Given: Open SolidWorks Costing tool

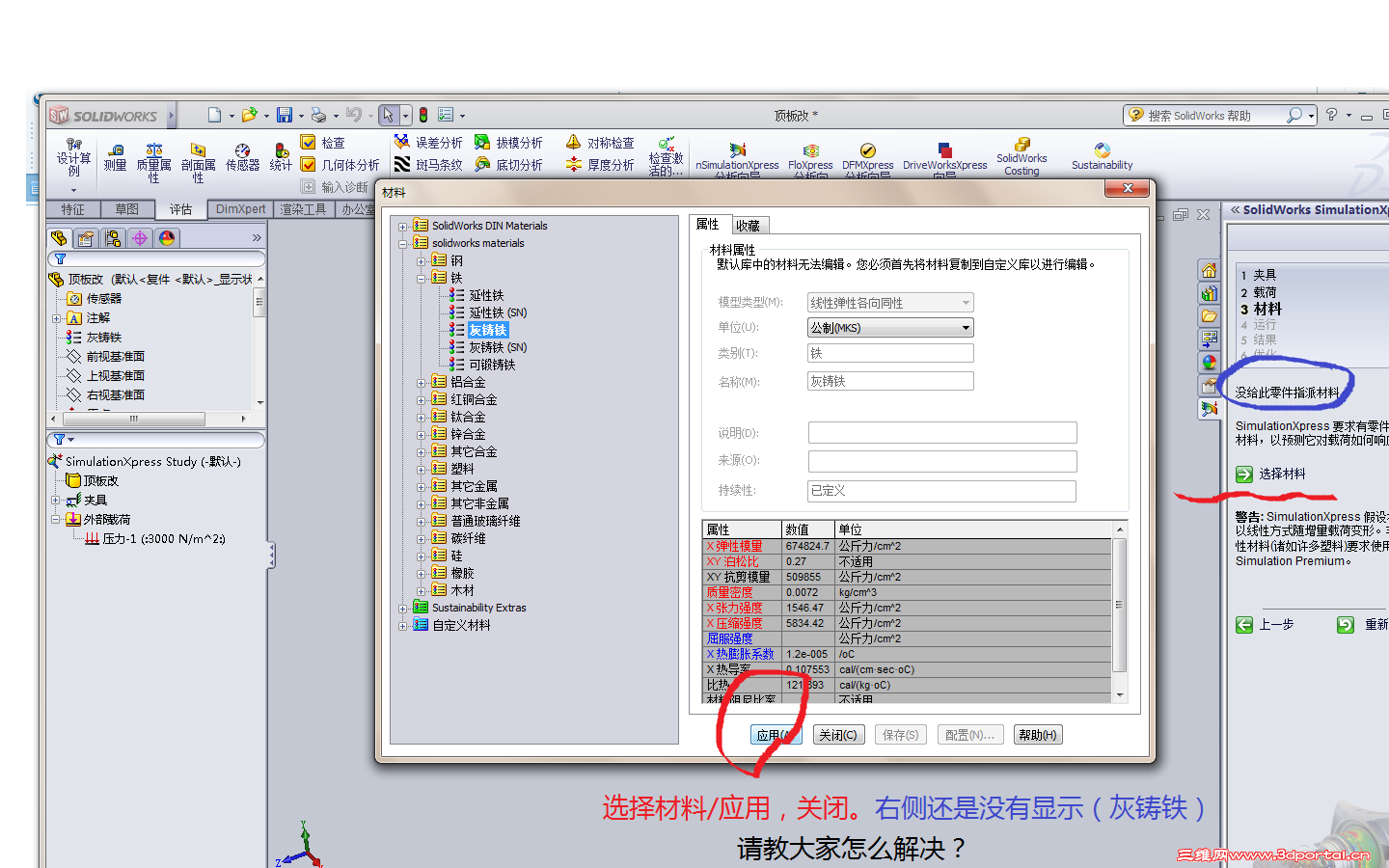Looking at the screenshot, I should (x=1021, y=157).
